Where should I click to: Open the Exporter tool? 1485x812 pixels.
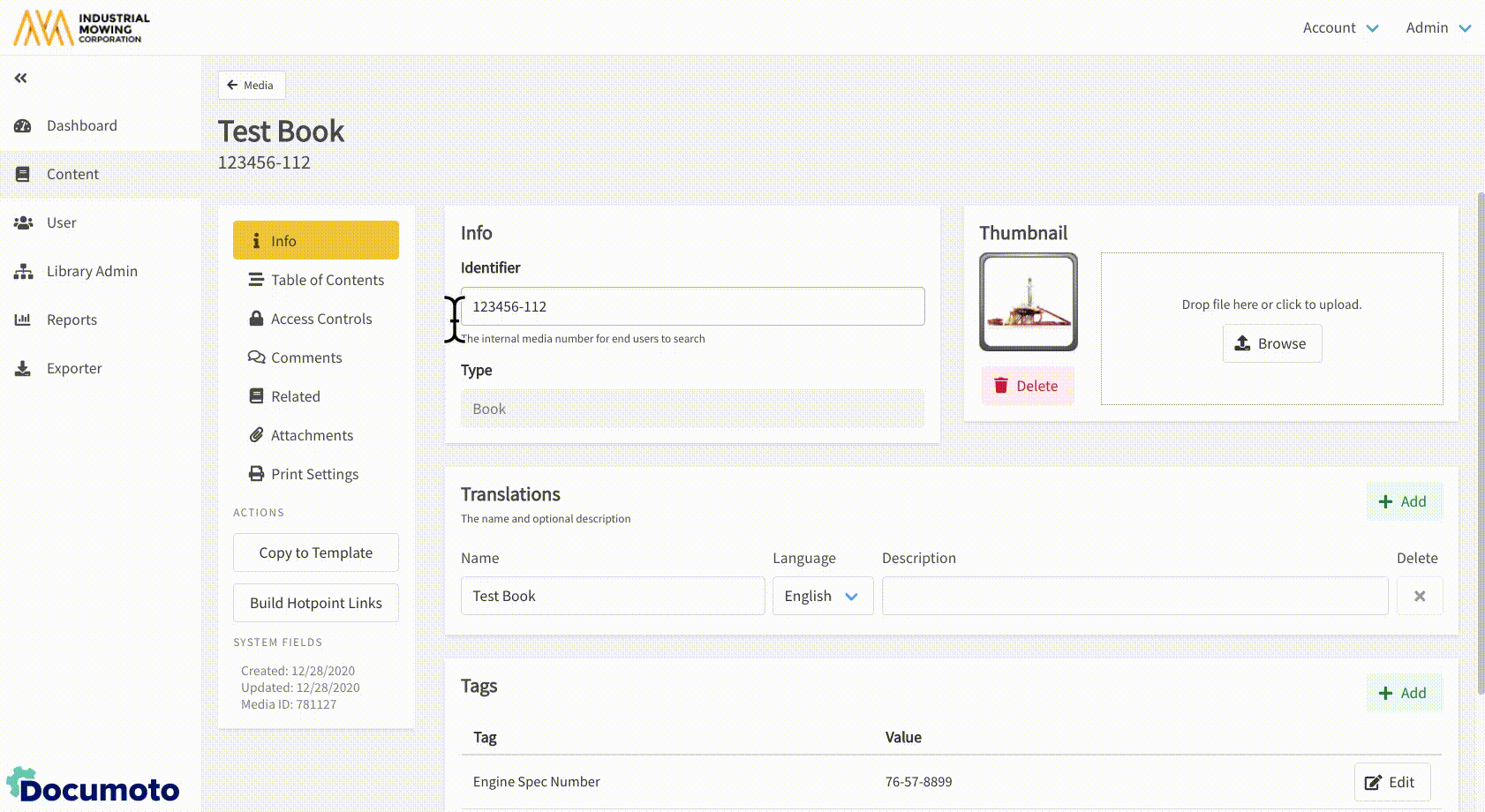pyautogui.click(x=74, y=368)
